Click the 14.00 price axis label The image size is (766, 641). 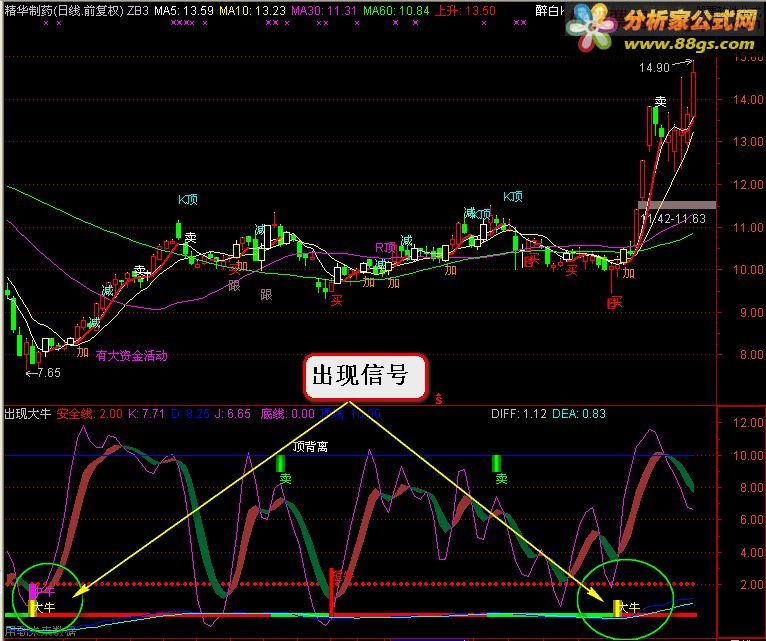coord(748,99)
